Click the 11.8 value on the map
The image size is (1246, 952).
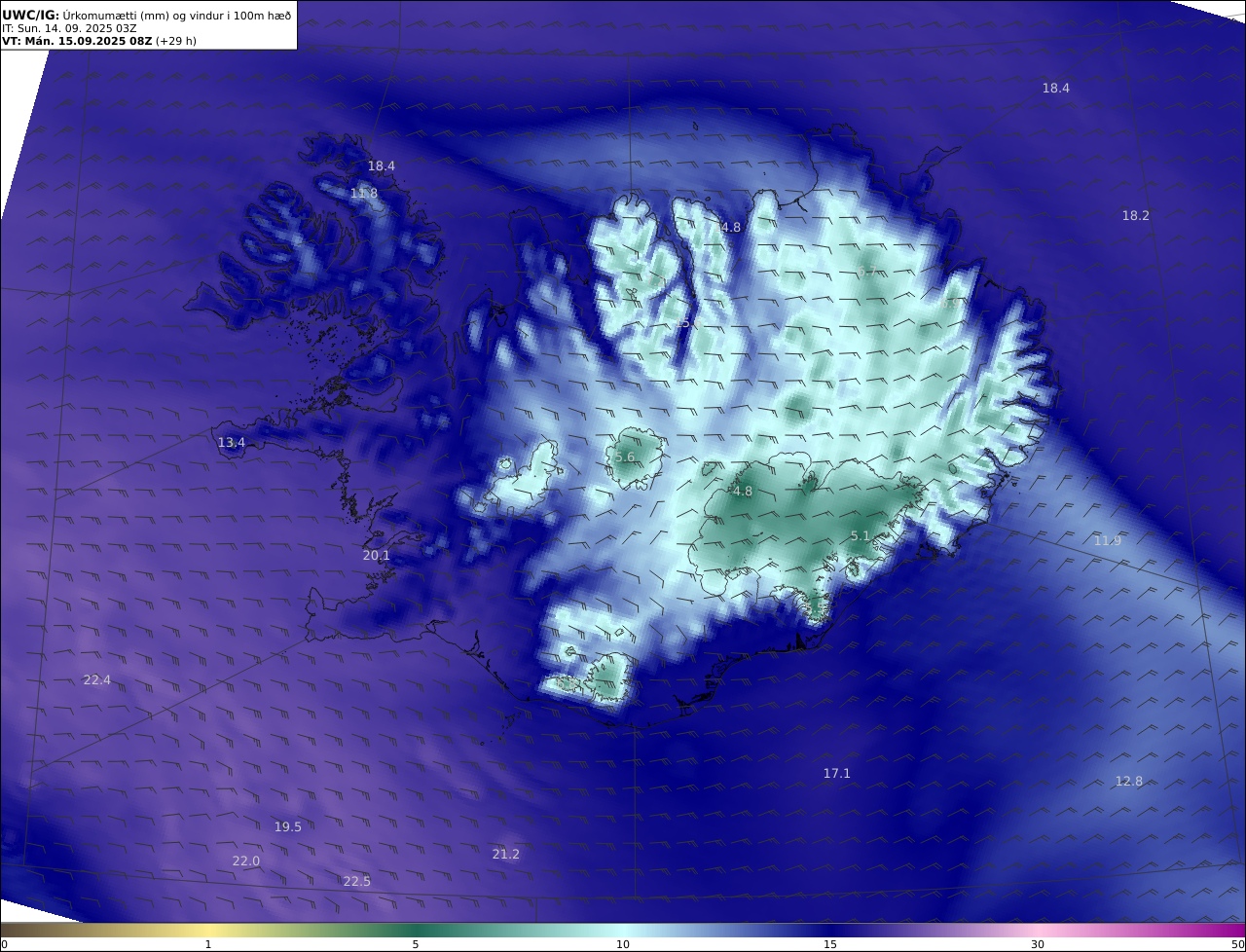pos(364,194)
